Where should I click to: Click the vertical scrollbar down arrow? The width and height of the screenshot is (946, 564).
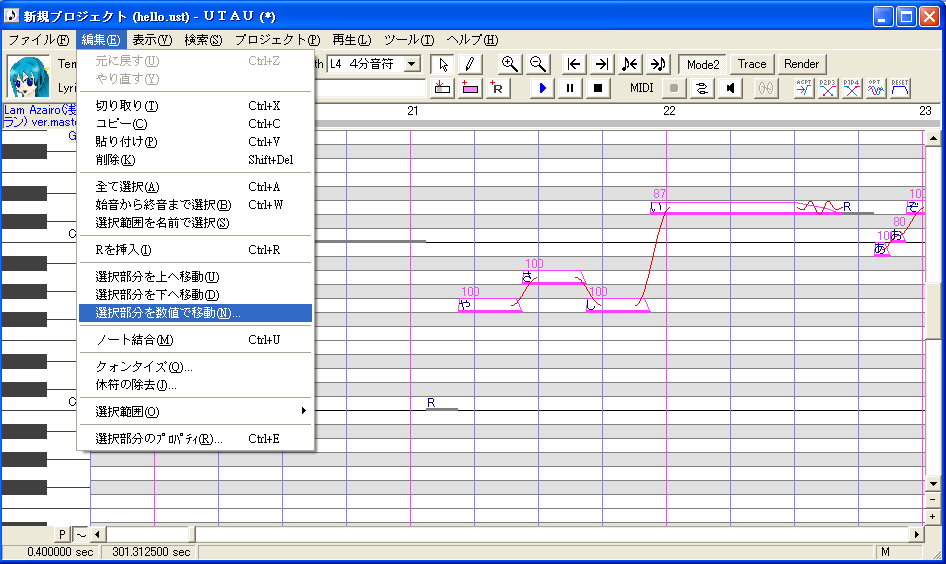point(933,484)
